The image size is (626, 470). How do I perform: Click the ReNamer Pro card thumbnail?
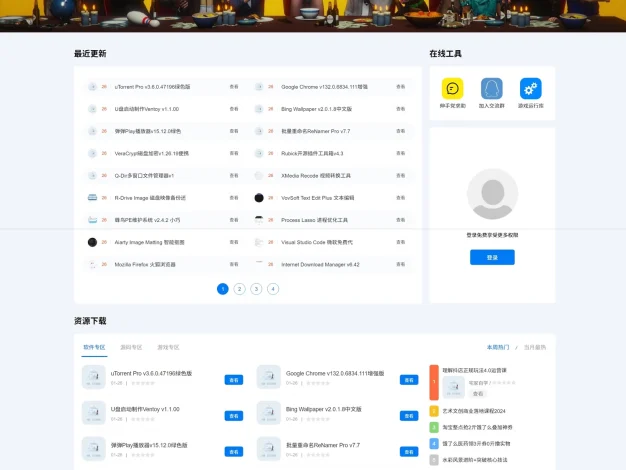tap(269, 449)
